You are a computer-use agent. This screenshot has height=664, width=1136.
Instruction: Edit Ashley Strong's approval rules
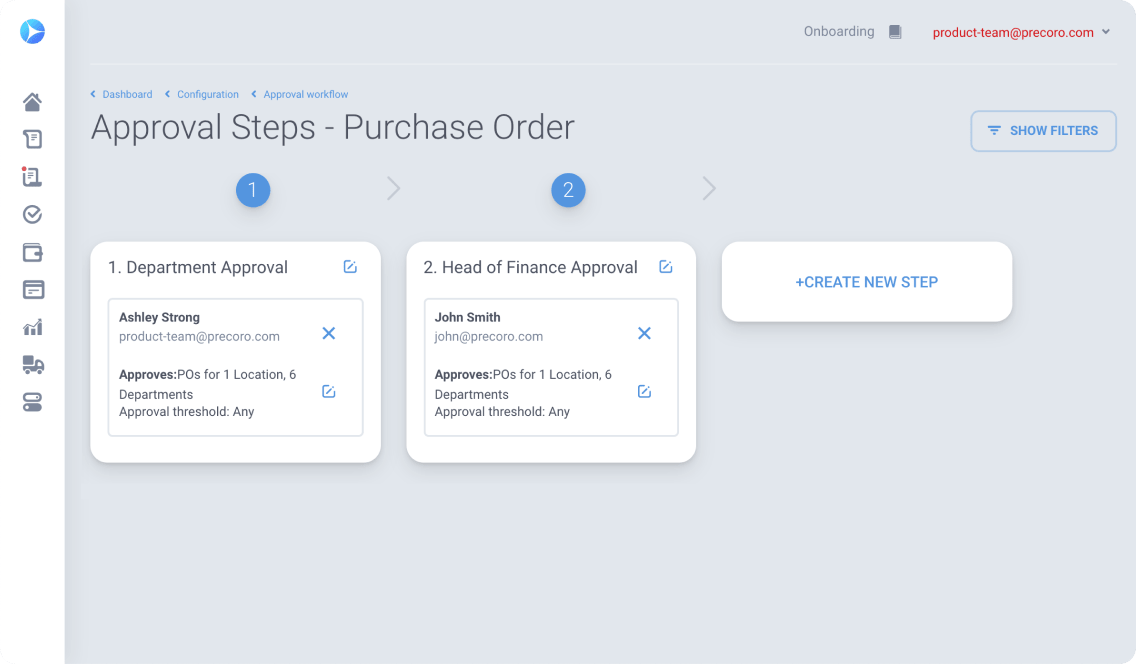point(329,392)
